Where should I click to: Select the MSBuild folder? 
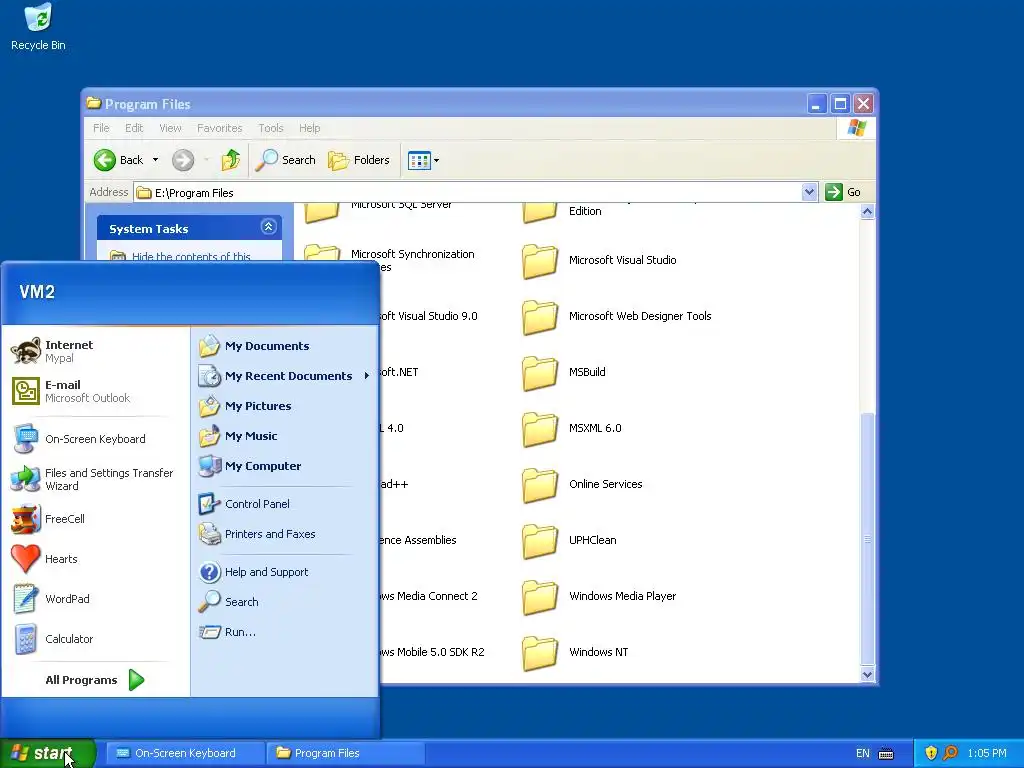[564, 373]
